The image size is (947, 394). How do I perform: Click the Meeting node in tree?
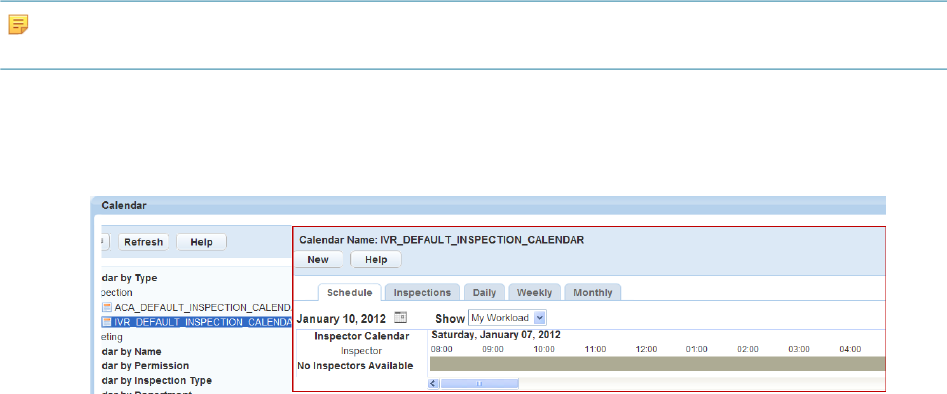click(x=112, y=337)
